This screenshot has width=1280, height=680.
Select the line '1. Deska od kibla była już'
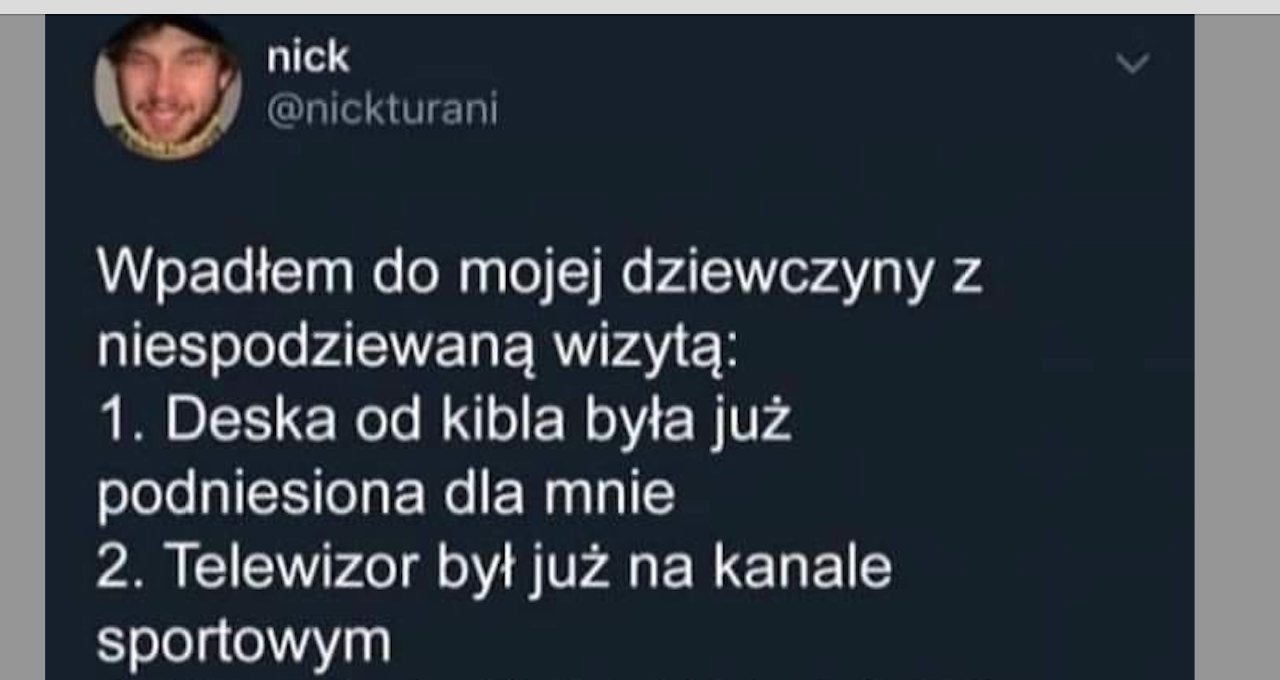[x=445, y=421]
